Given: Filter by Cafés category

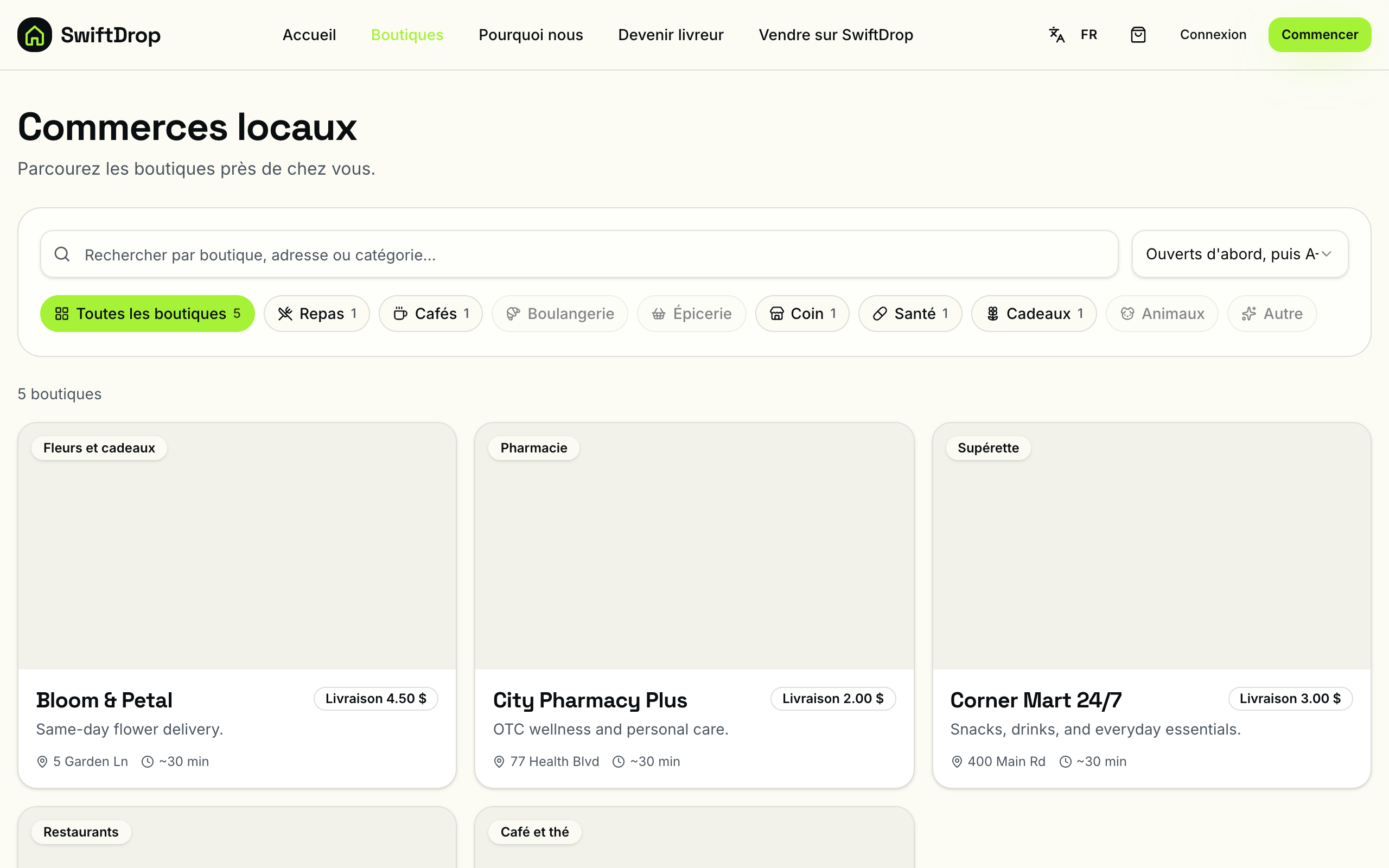Looking at the screenshot, I should point(430,314).
